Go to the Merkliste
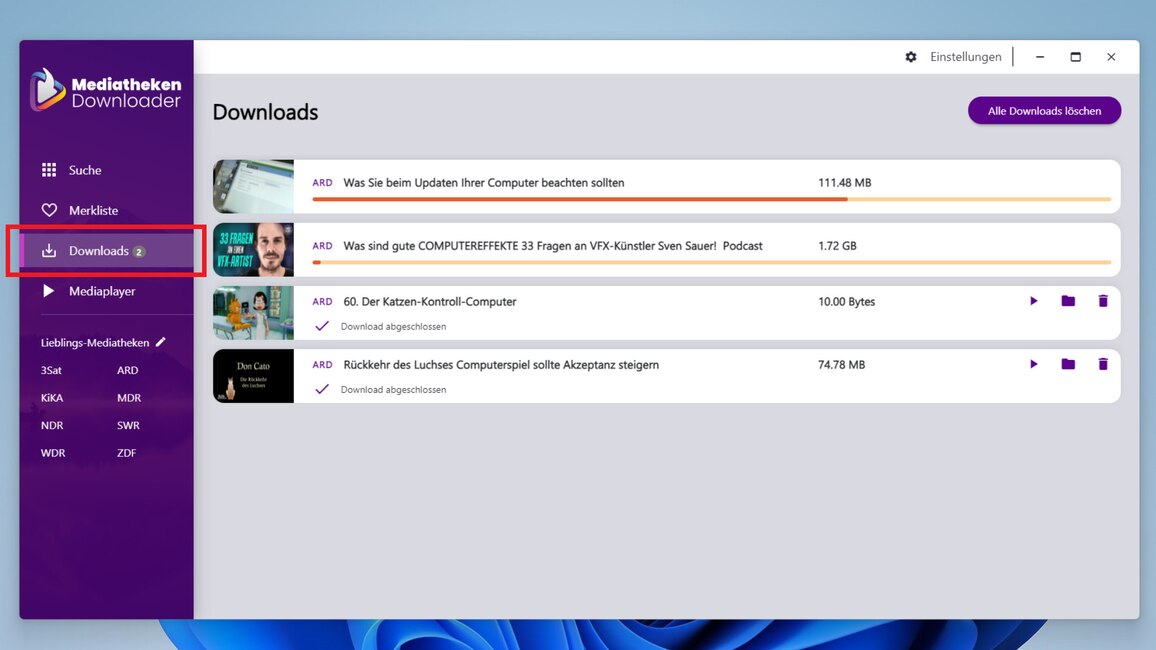The height and width of the screenshot is (650, 1156). coord(93,211)
